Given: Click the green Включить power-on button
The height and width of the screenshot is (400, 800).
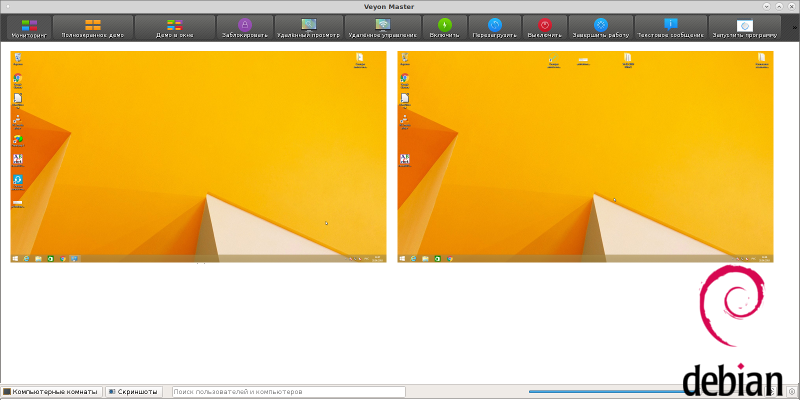Looking at the screenshot, I should tap(445, 28).
